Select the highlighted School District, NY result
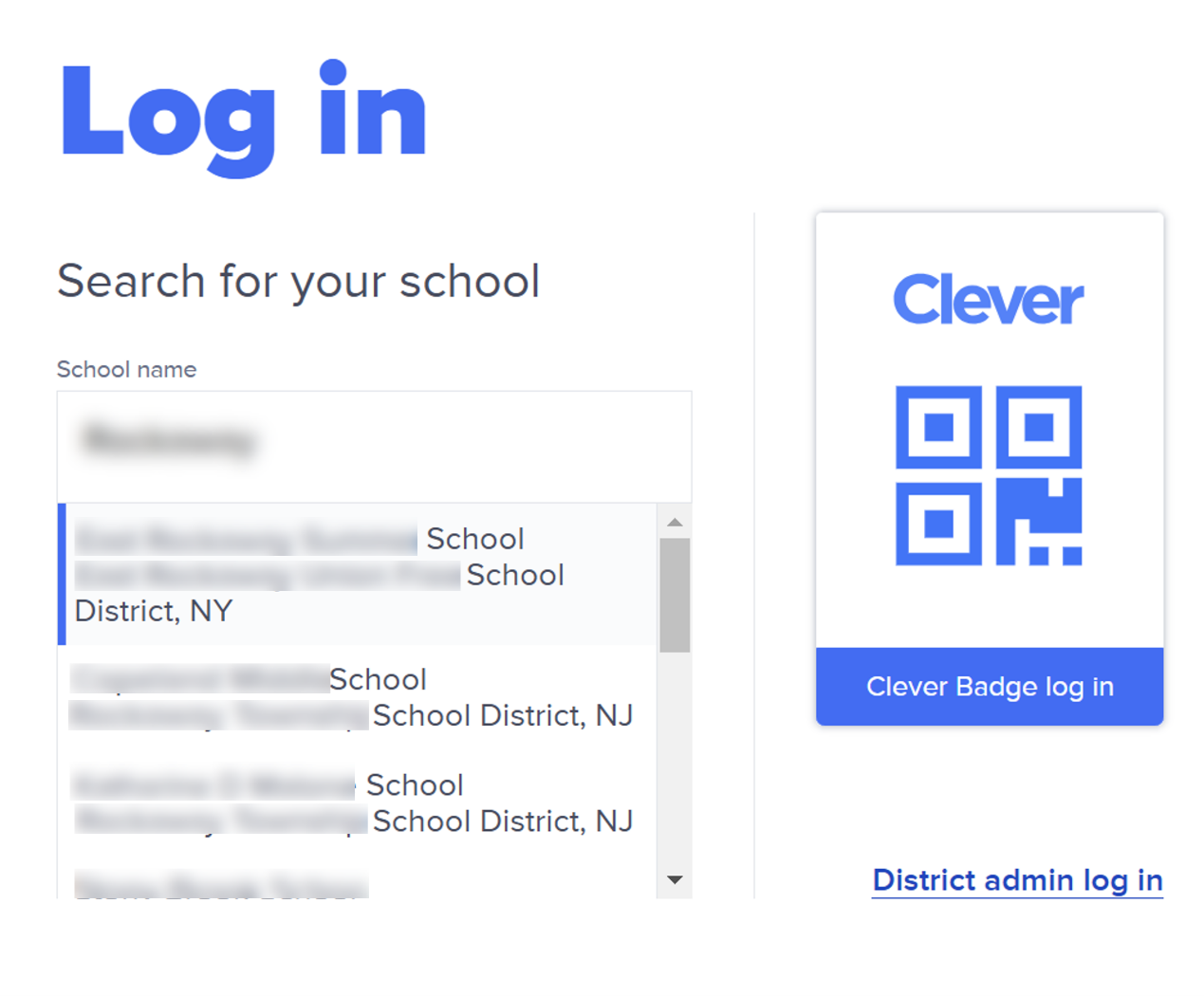The width and height of the screenshot is (1204, 996). [357, 574]
